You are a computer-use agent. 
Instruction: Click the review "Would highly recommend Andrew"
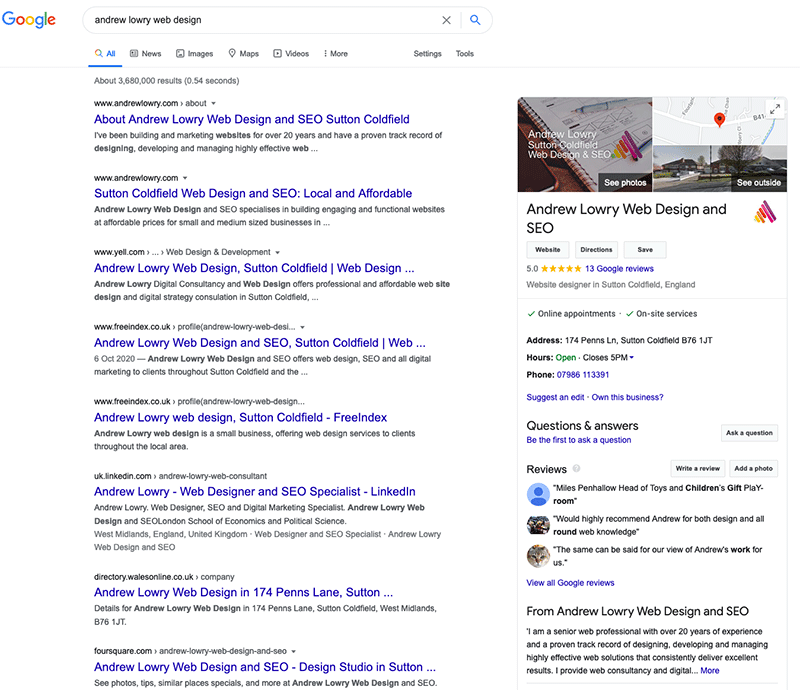[x=659, y=525]
